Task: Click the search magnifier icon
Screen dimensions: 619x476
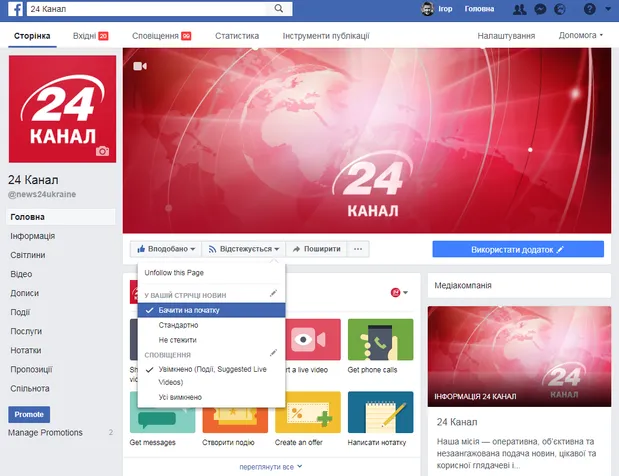Action: tap(276, 9)
